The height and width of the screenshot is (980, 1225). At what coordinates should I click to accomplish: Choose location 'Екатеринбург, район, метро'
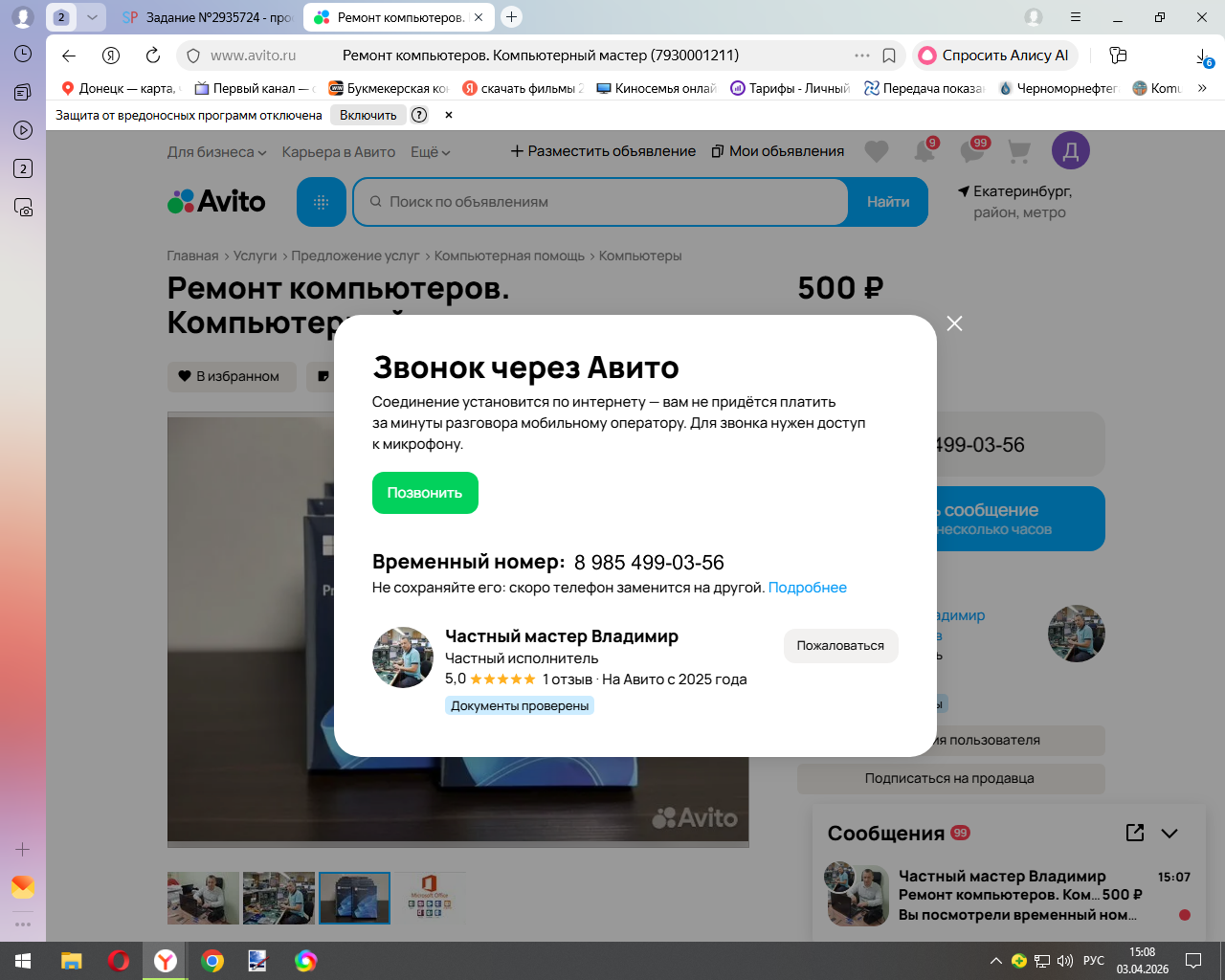pos(1015,202)
